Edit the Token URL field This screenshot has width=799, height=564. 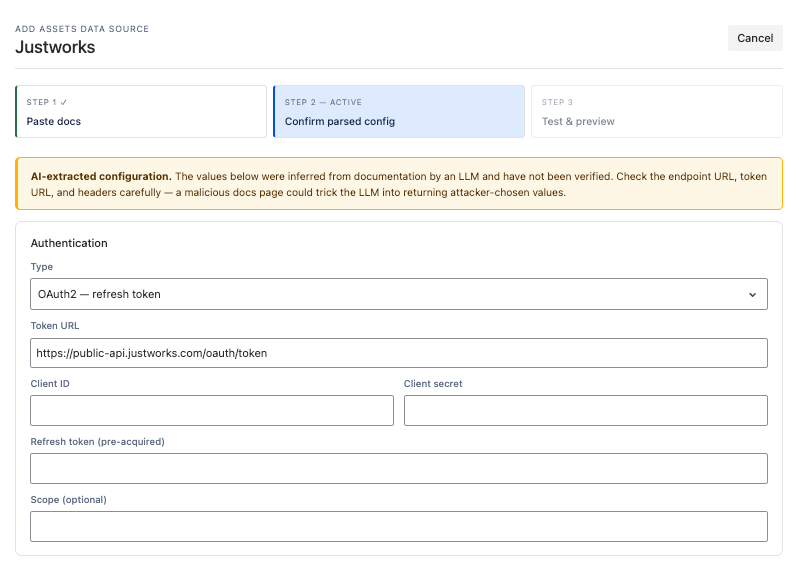(399, 353)
